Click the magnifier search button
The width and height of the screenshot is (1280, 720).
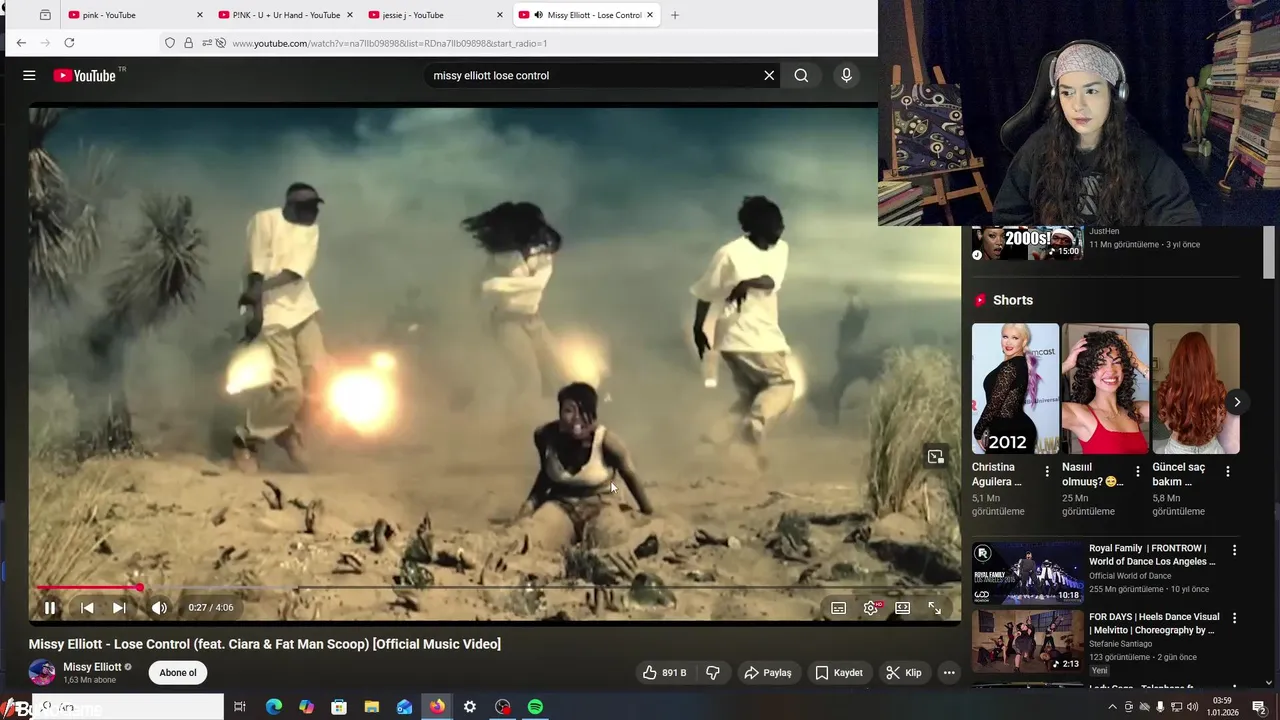801,75
